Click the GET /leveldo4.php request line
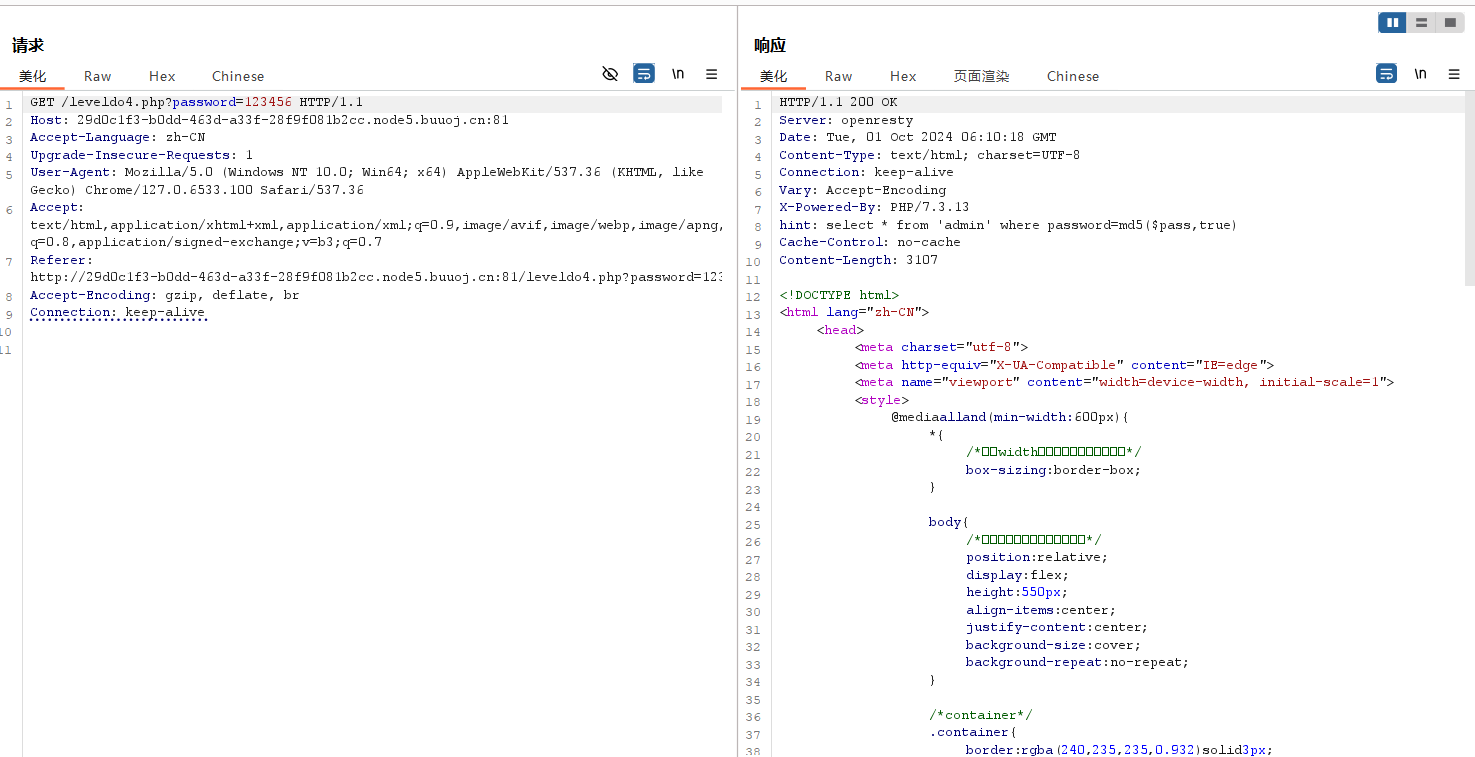 pyautogui.click(x=197, y=102)
